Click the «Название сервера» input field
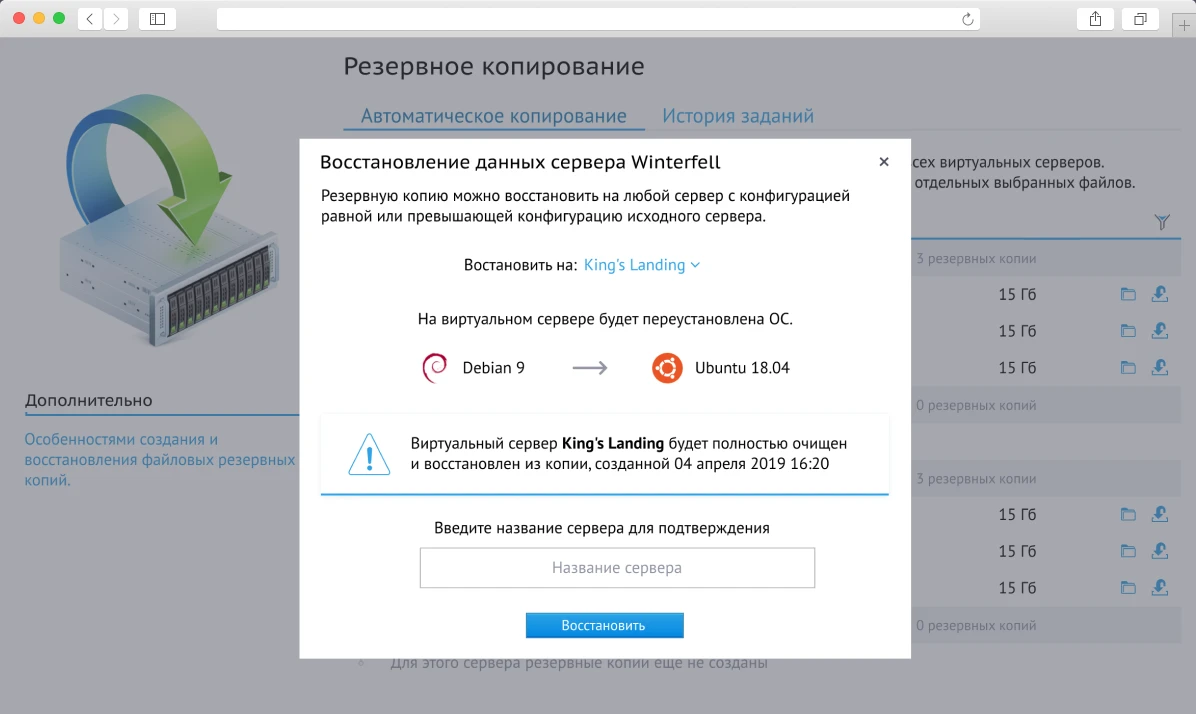The width and height of the screenshot is (1196, 714). point(617,567)
